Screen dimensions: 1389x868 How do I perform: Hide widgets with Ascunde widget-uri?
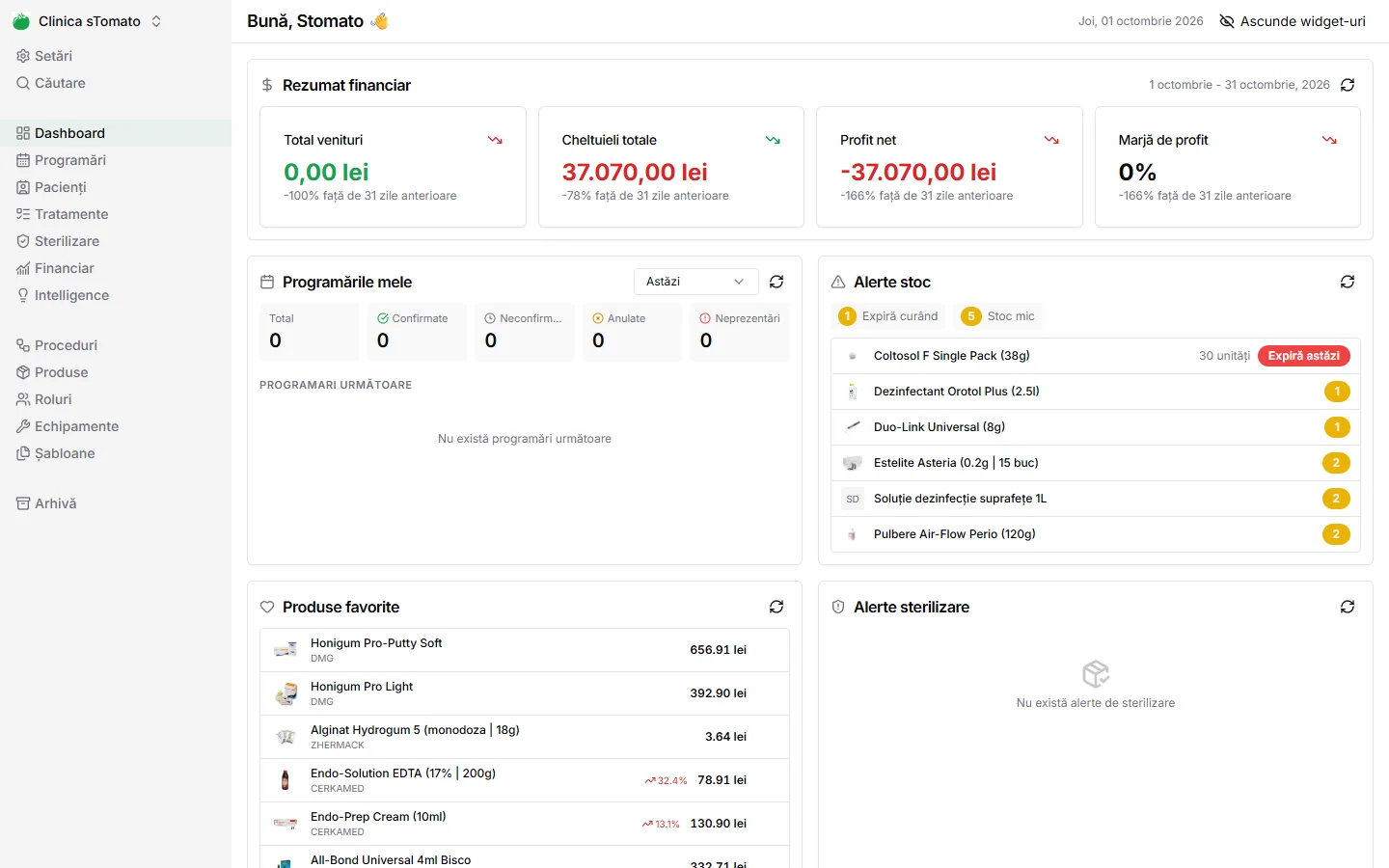click(1293, 21)
